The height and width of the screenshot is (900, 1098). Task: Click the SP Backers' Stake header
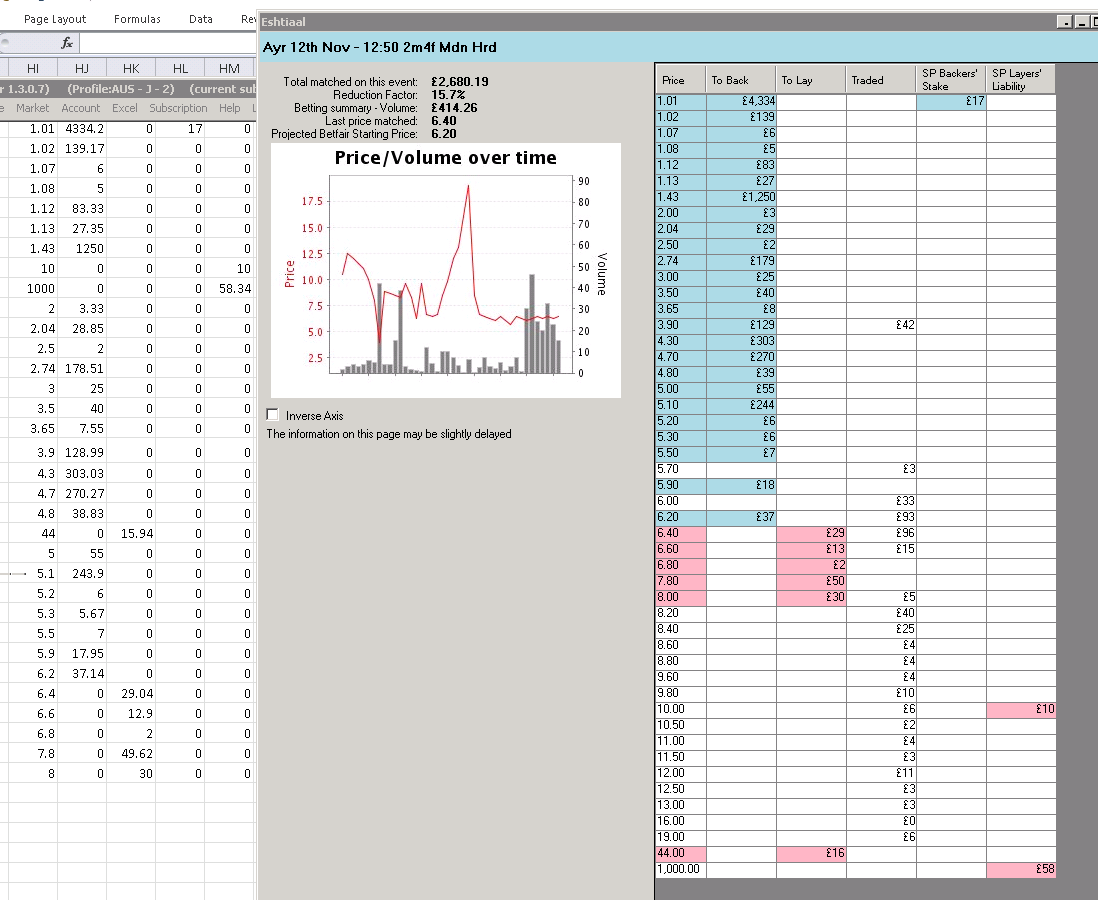pyautogui.click(x=951, y=80)
